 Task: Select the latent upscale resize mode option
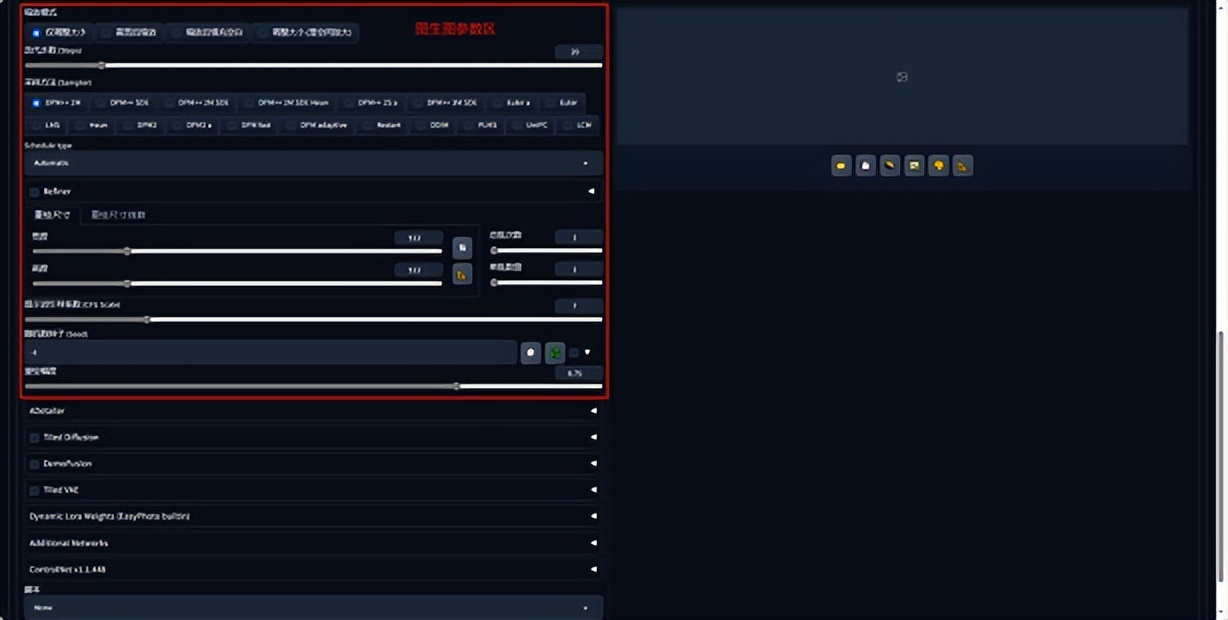tap(305, 32)
